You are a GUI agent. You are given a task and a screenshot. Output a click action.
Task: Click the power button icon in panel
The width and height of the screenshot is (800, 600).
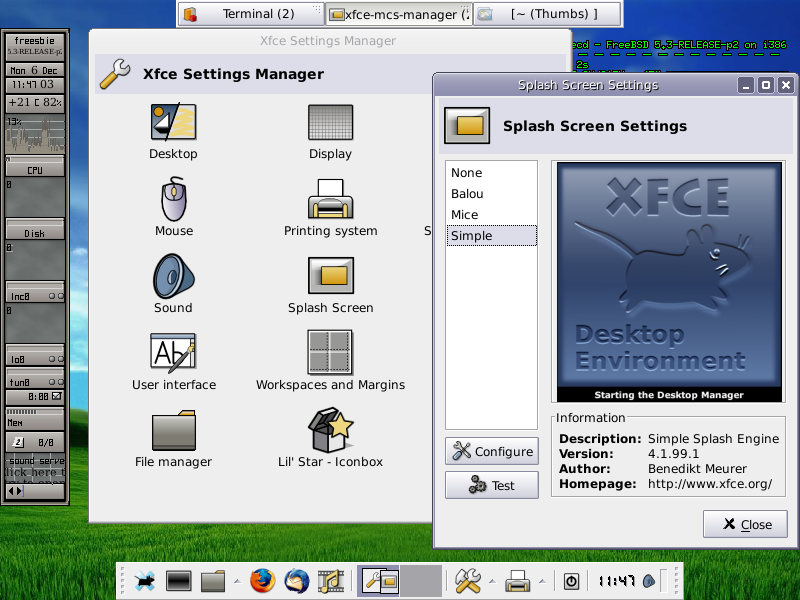click(x=571, y=581)
